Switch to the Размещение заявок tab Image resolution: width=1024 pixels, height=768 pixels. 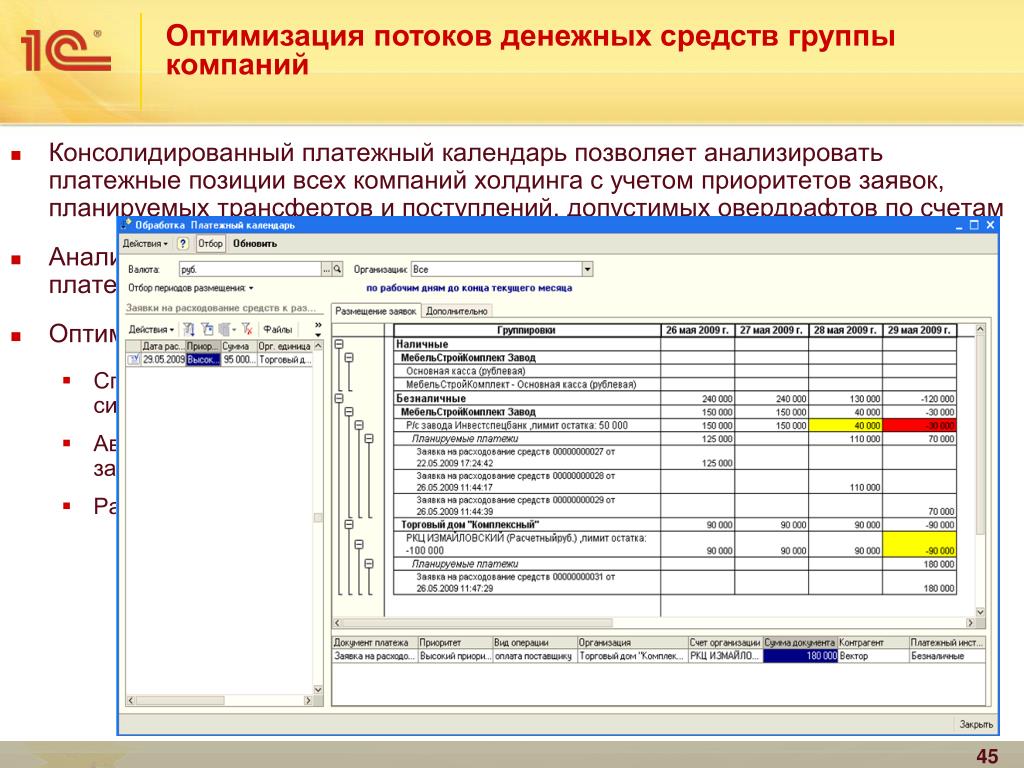point(376,312)
